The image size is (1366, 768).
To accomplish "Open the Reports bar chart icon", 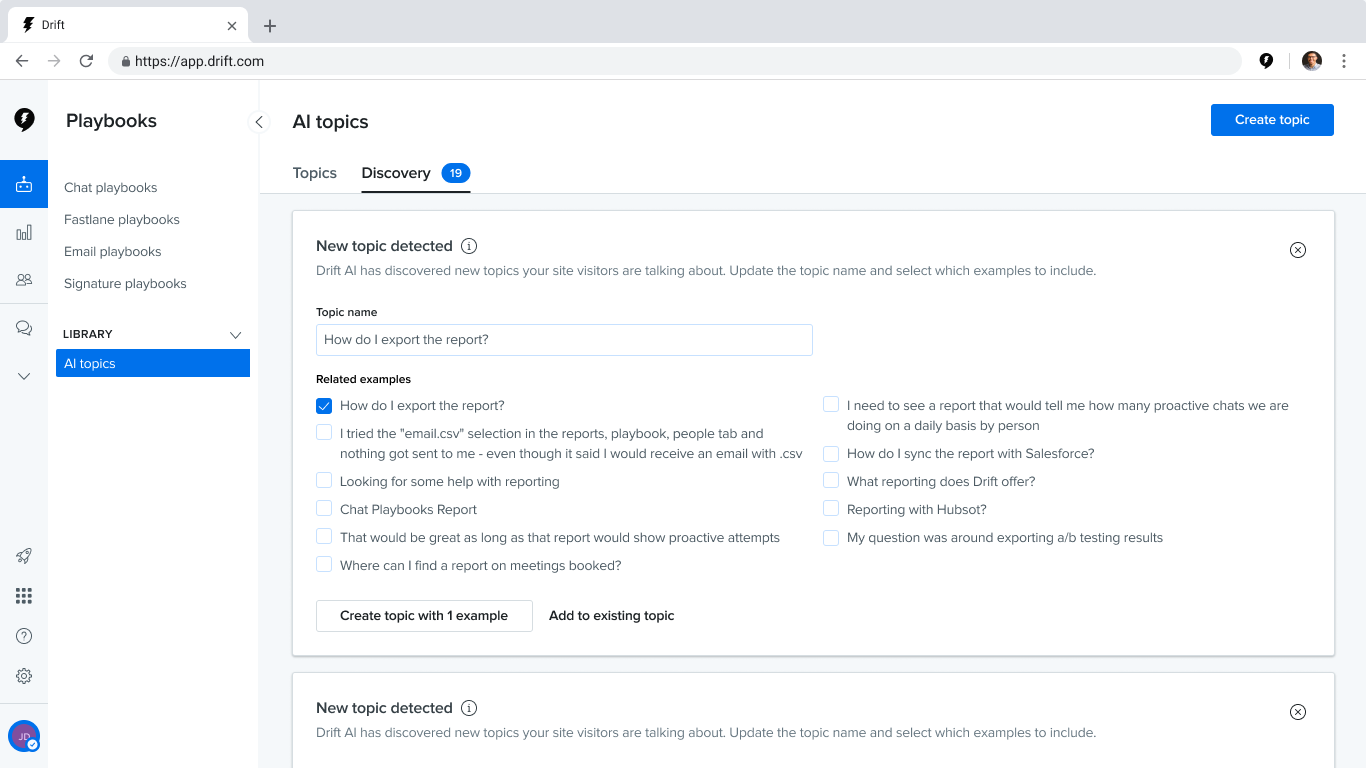I will tap(24, 232).
